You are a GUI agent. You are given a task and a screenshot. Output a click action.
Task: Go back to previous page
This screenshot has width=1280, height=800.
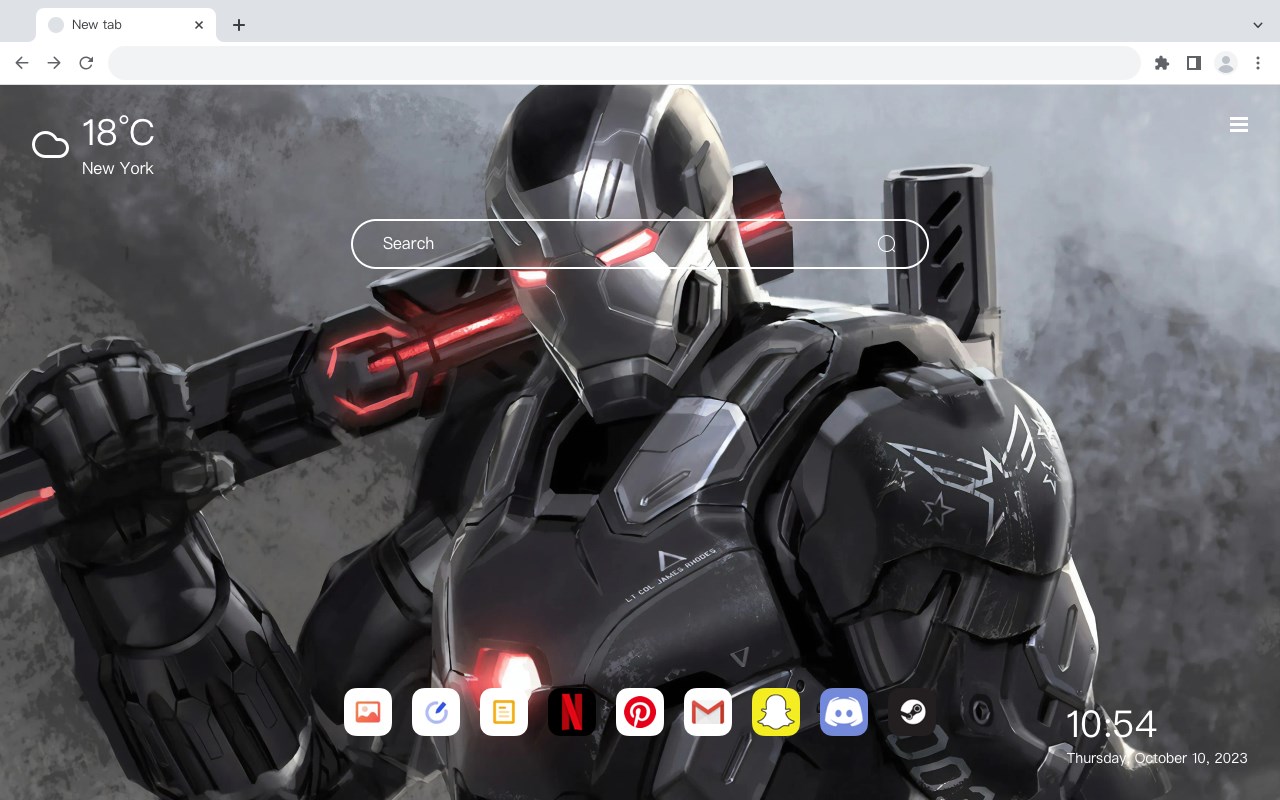(x=22, y=63)
